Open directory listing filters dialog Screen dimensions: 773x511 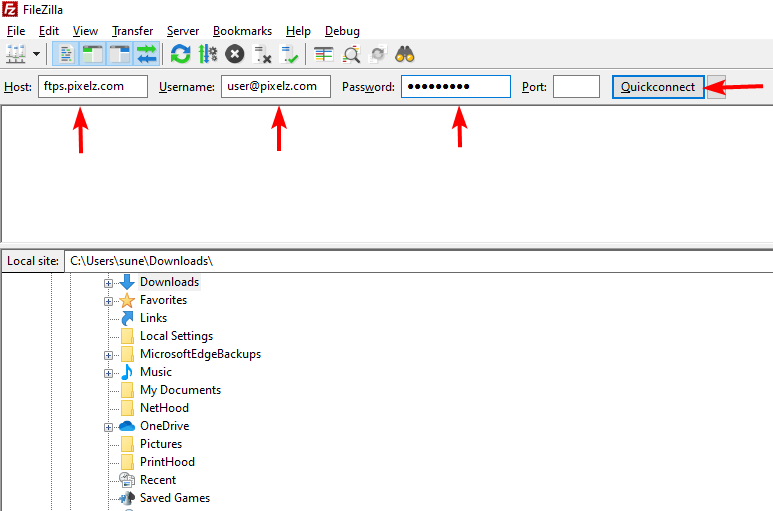[324, 54]
